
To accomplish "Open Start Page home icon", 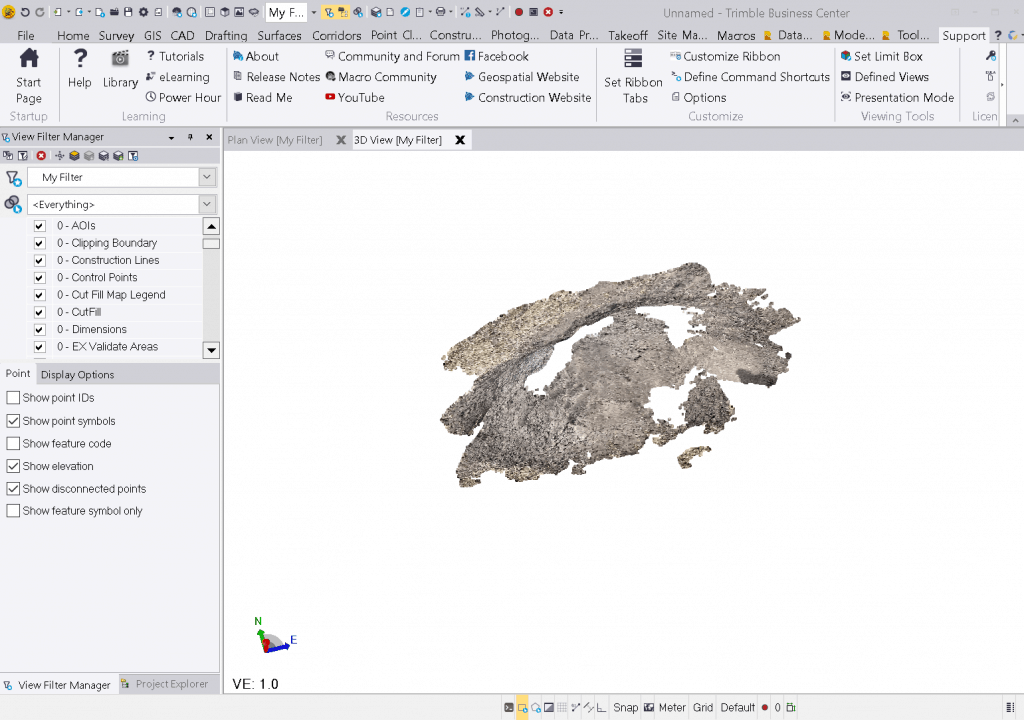I will coord(29,59).
